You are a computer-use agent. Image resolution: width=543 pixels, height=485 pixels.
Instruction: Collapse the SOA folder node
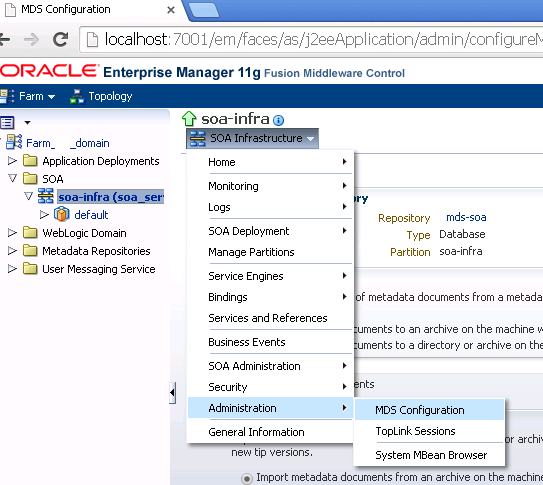12,178
